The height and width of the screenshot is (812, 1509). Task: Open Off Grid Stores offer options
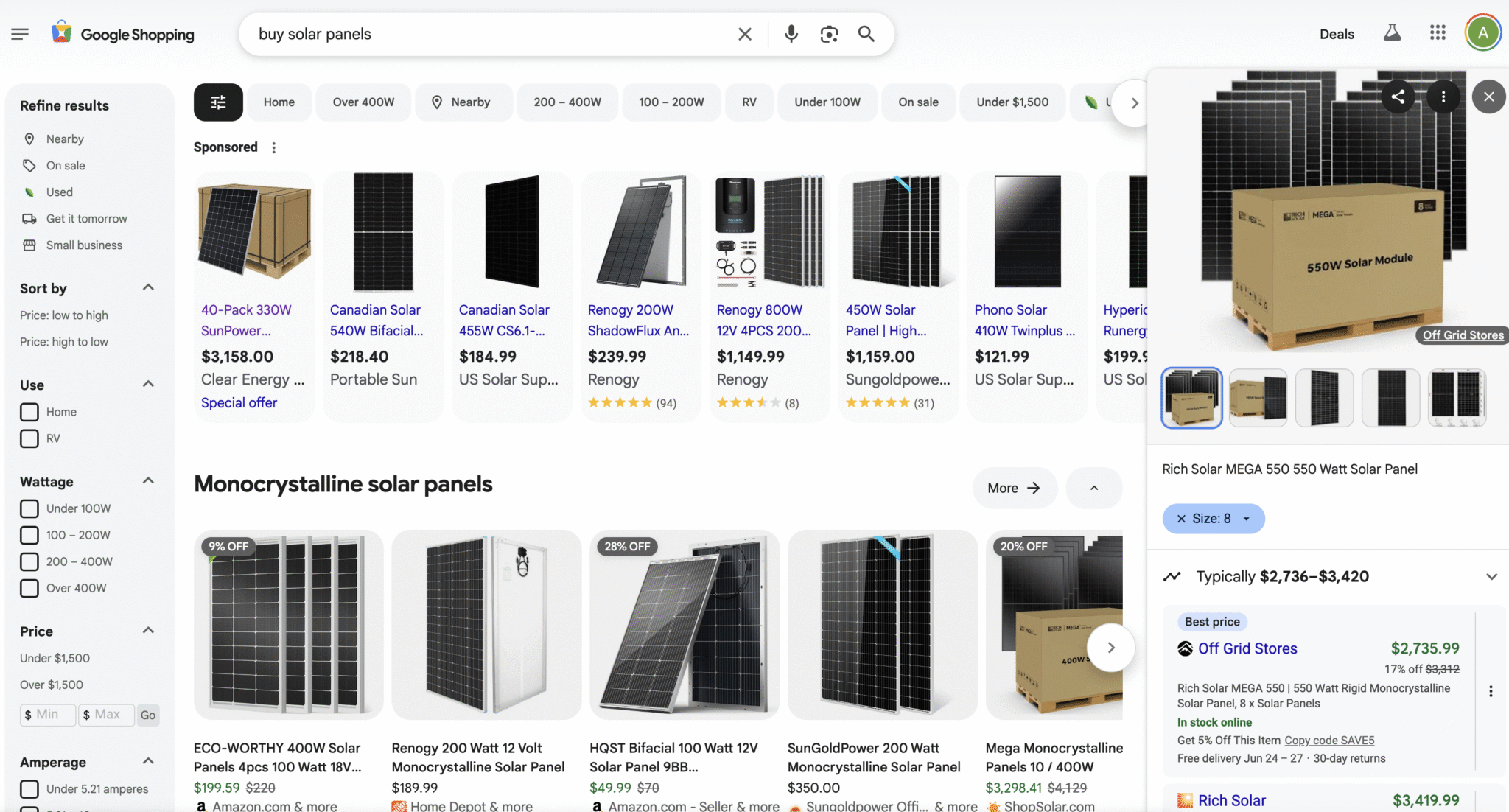click(1491, 691)
